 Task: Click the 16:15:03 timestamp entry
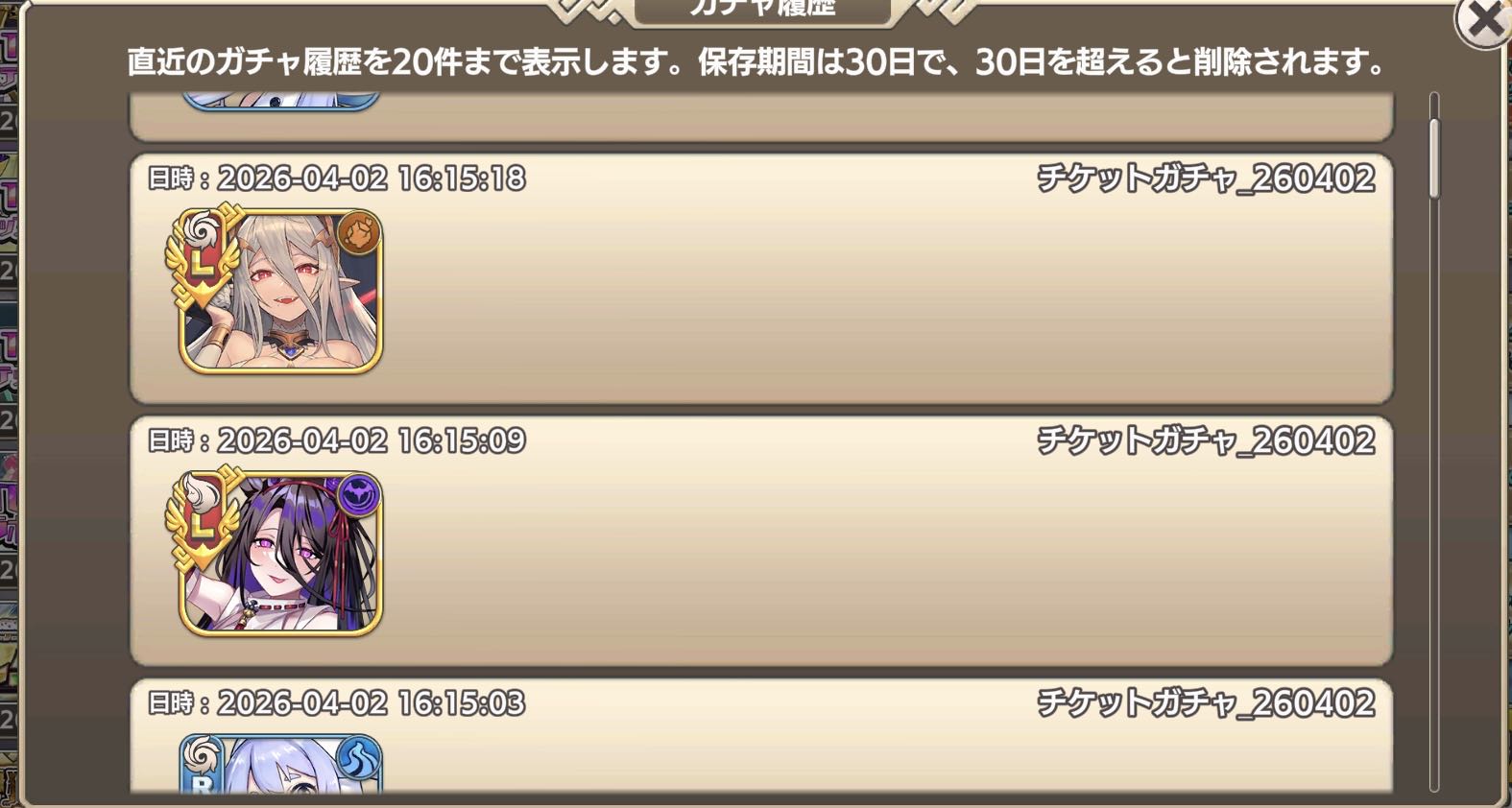coord(336,703)
